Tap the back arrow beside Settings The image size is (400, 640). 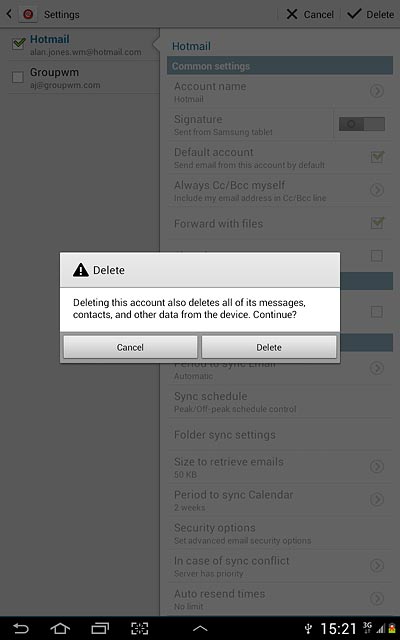coord(9,14)
